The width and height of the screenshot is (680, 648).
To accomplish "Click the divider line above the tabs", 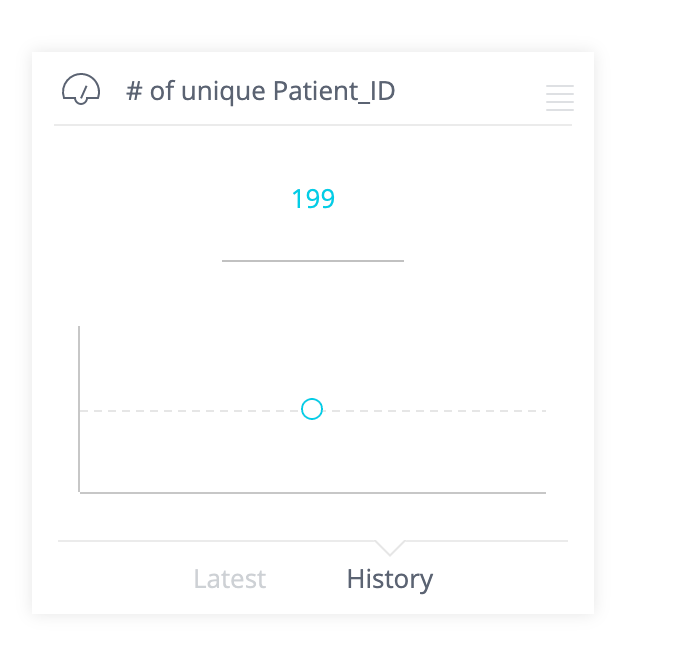I will click(x=220, y=541).
